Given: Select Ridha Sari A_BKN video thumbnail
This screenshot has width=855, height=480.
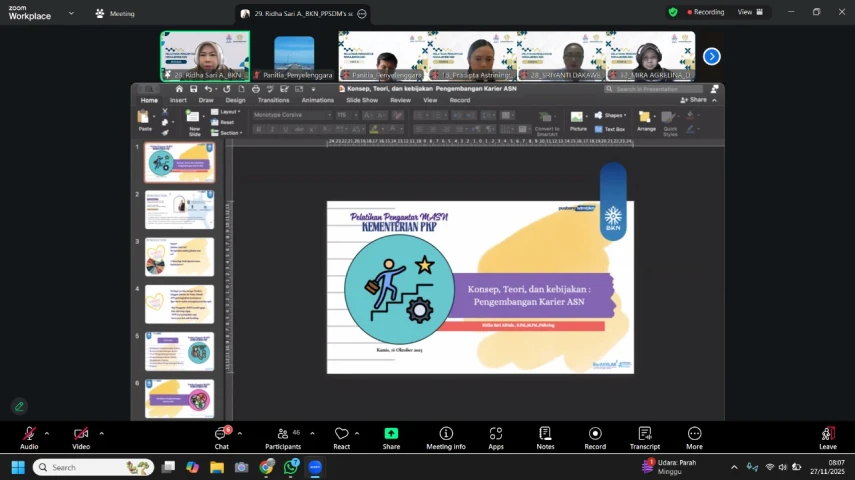Looking at the screenshot, I should [x=205, y=56].
